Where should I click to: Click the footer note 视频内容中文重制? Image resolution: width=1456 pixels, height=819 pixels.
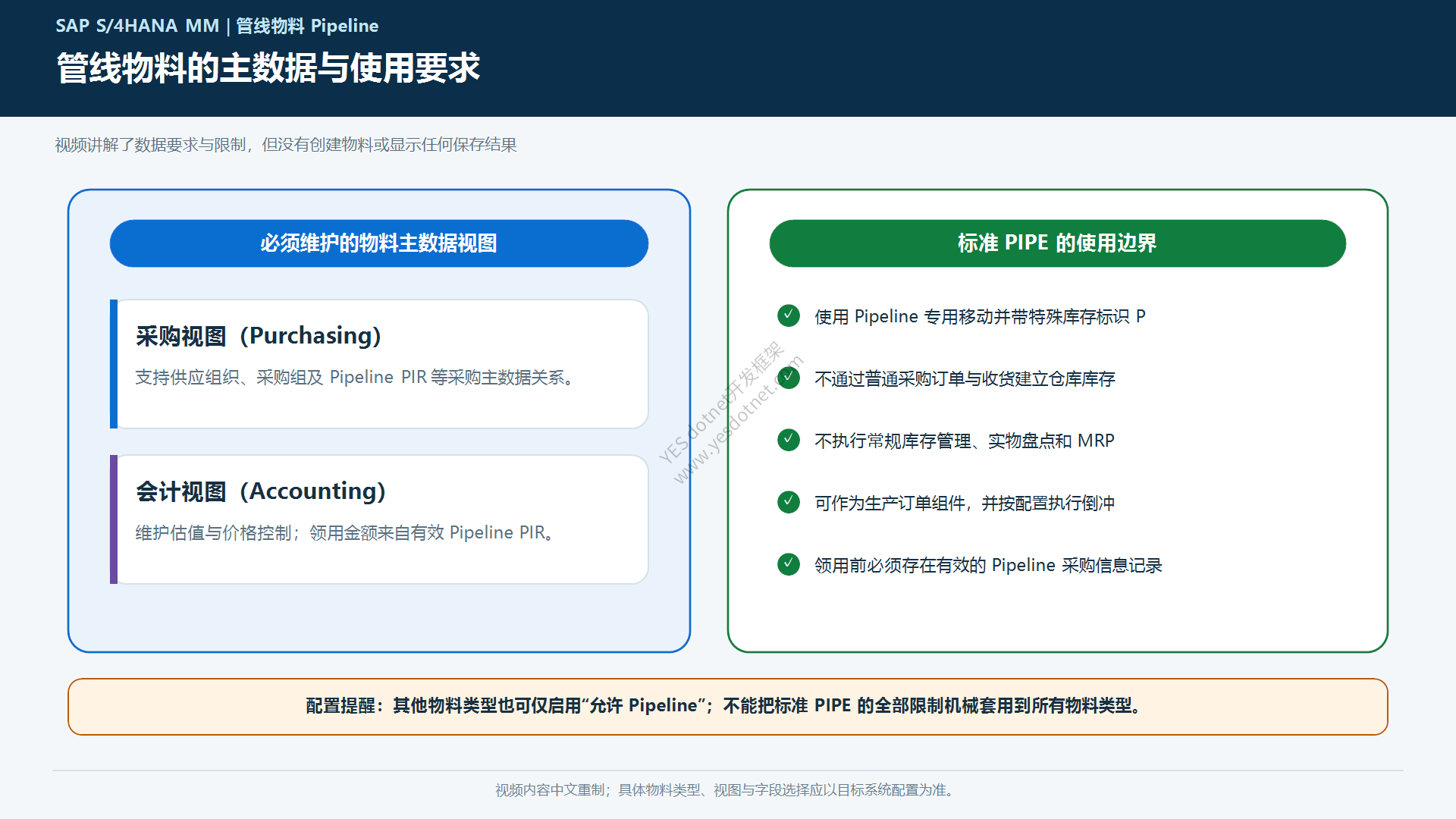[725, 790]
